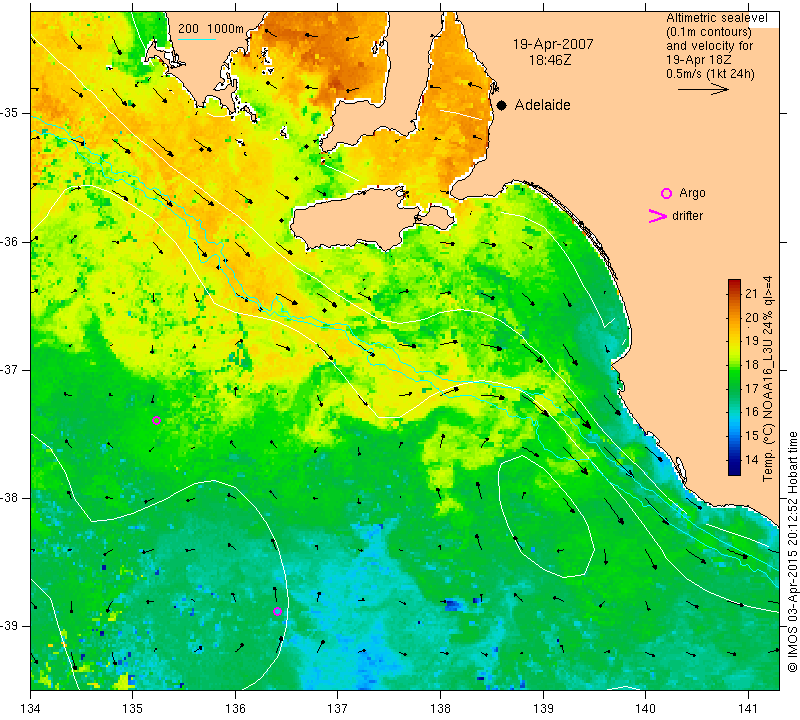The image size is (800, 720).
Task: Click the black Adelaide city marker dot
Action: tap(502, 105)
